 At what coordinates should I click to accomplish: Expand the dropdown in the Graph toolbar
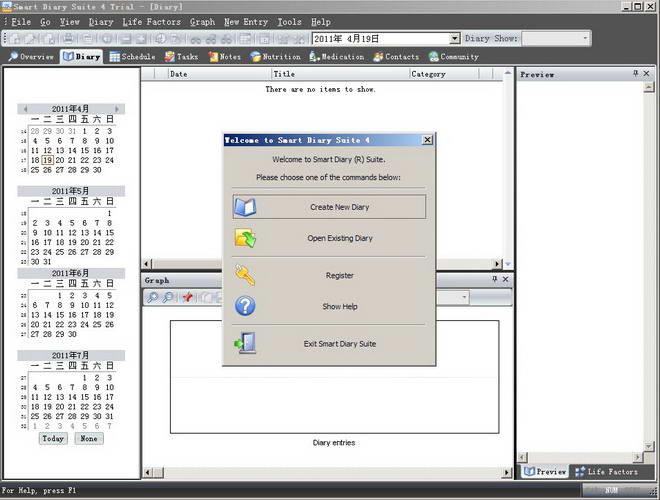coord(464,298)
